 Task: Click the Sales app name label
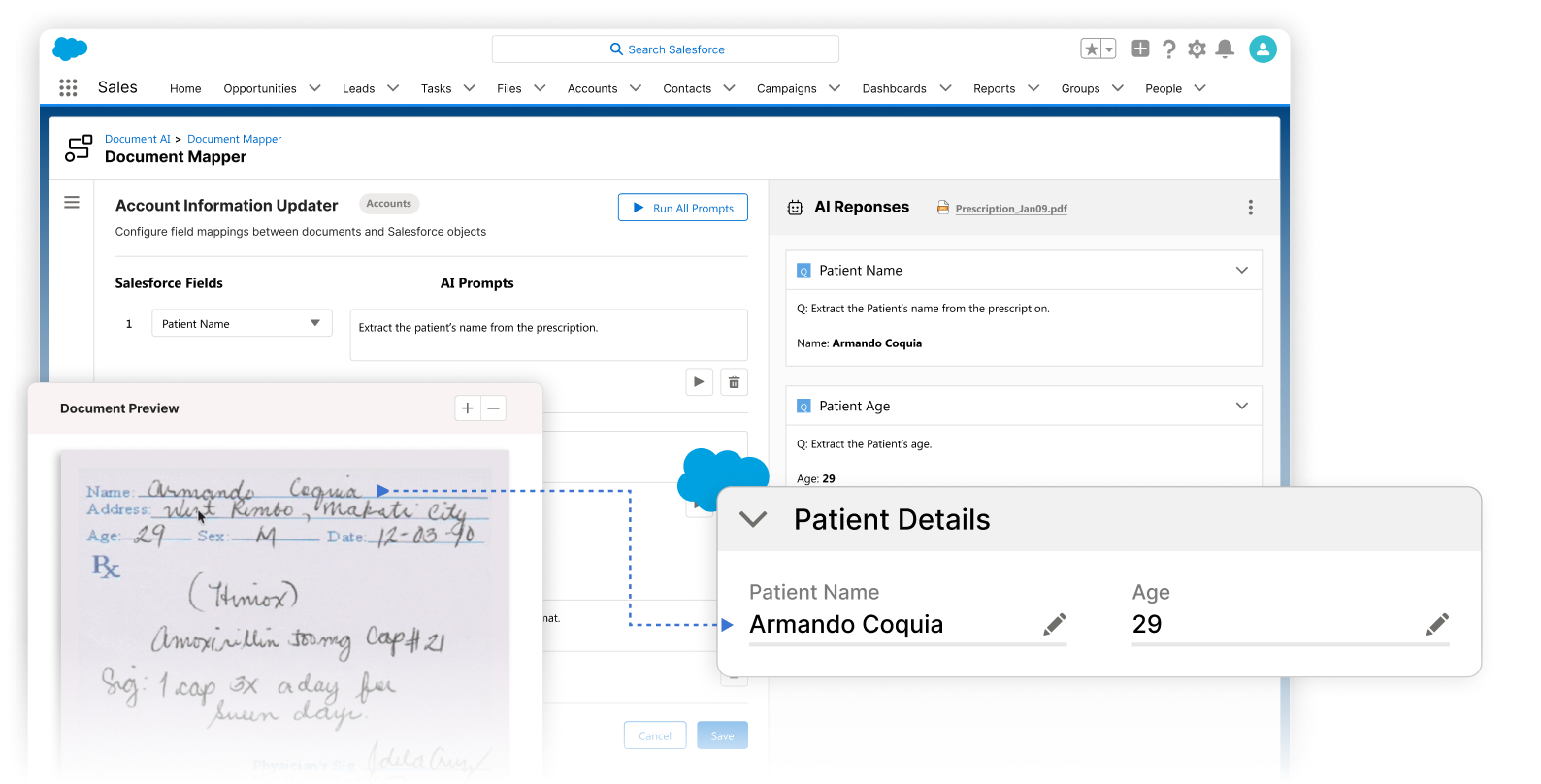(117, 87)
